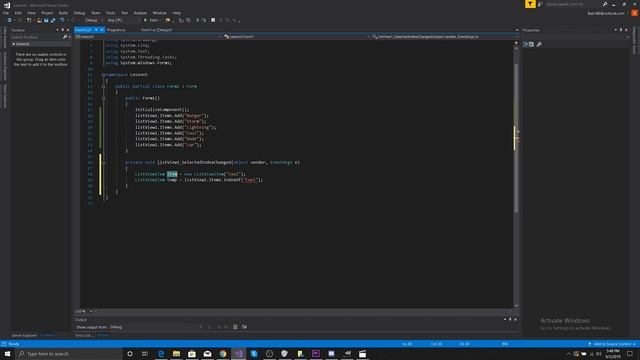Click Navigate Backward toolbar icon
This screenshot has width=640, height=360.
(9, 20)
